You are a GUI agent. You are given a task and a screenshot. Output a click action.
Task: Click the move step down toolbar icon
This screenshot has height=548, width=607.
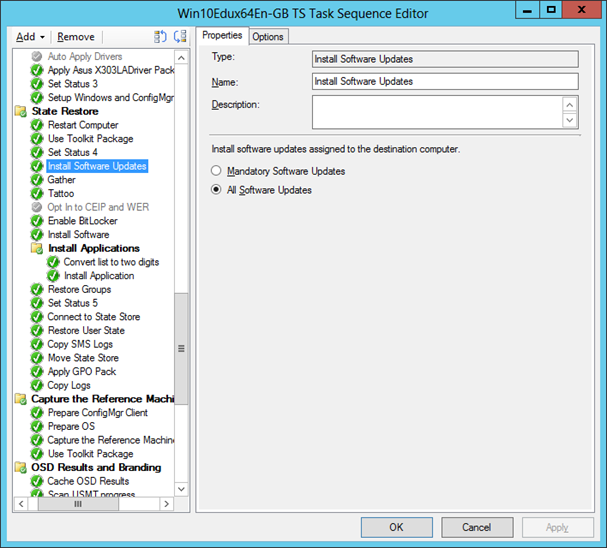tap(180, 36)
